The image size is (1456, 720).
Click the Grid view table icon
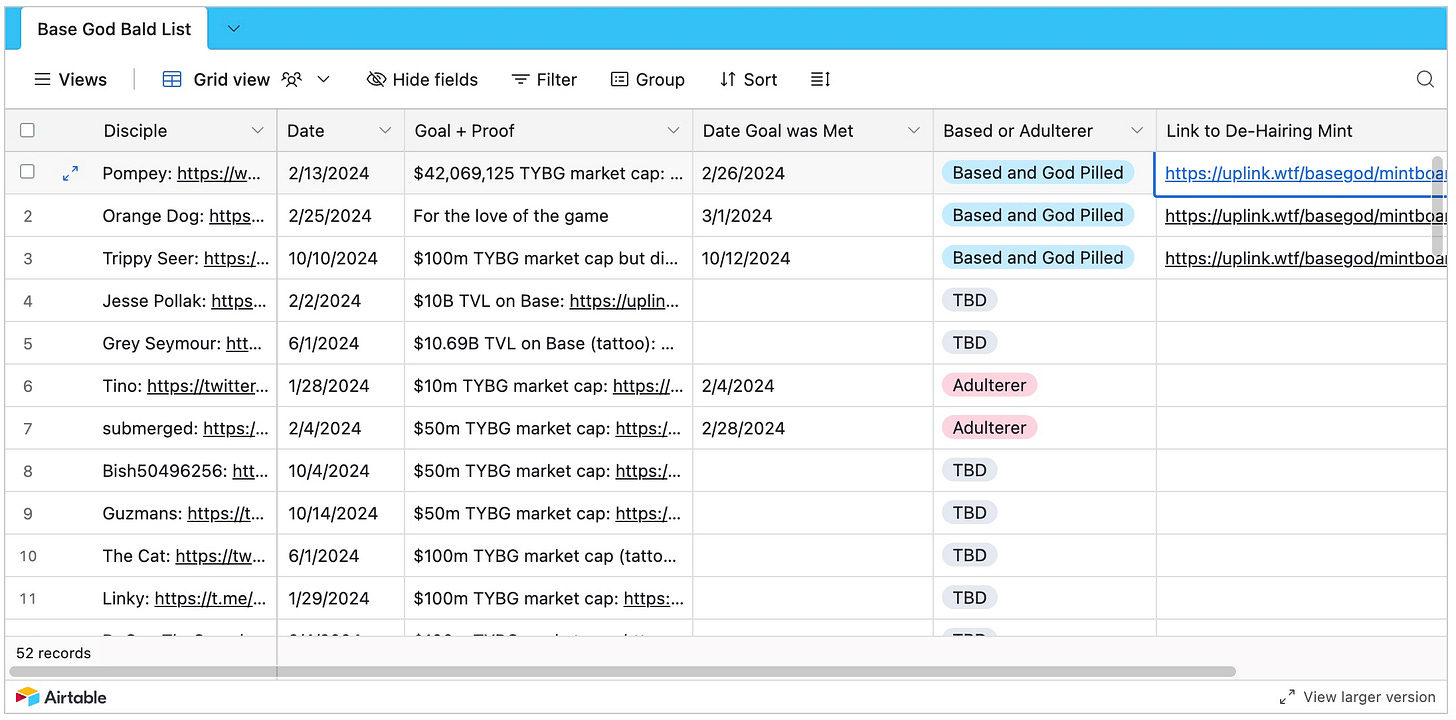point(172,79)
